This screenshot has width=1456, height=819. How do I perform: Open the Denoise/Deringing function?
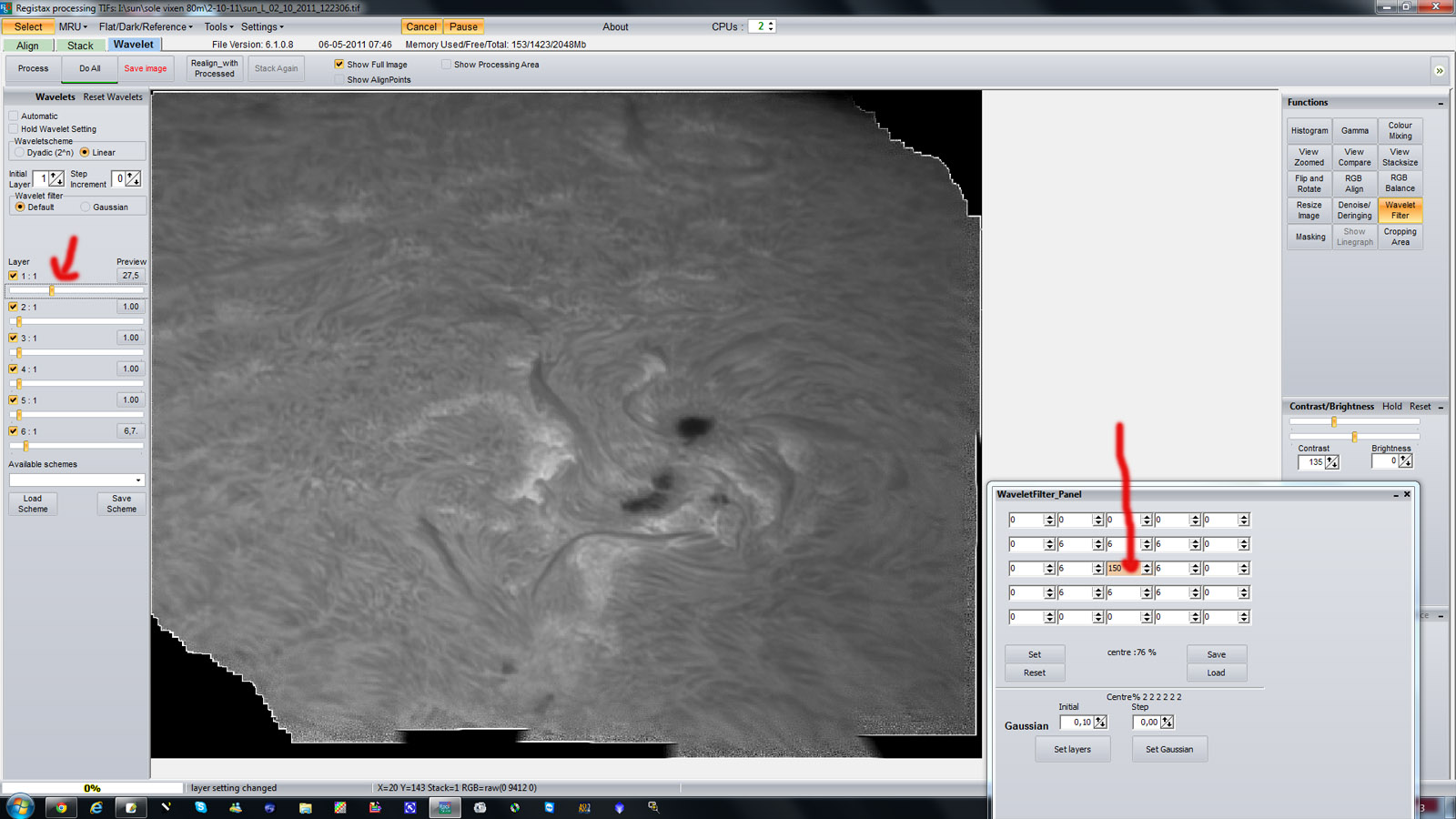coord(1354,210)
